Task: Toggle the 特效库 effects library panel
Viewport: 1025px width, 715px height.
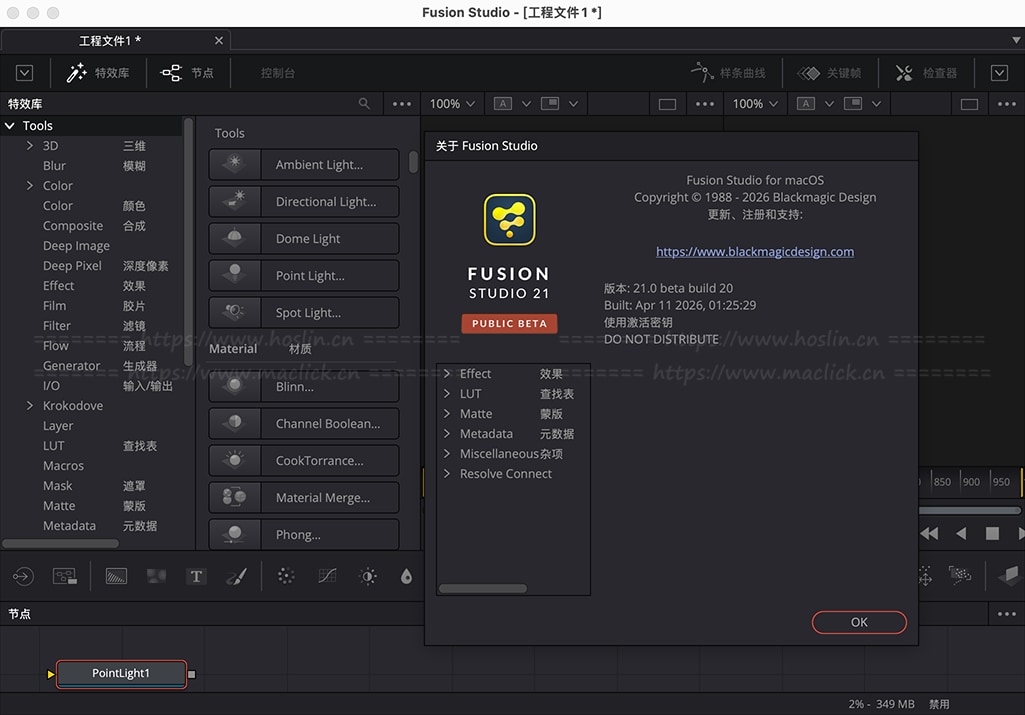Action: 98,73
